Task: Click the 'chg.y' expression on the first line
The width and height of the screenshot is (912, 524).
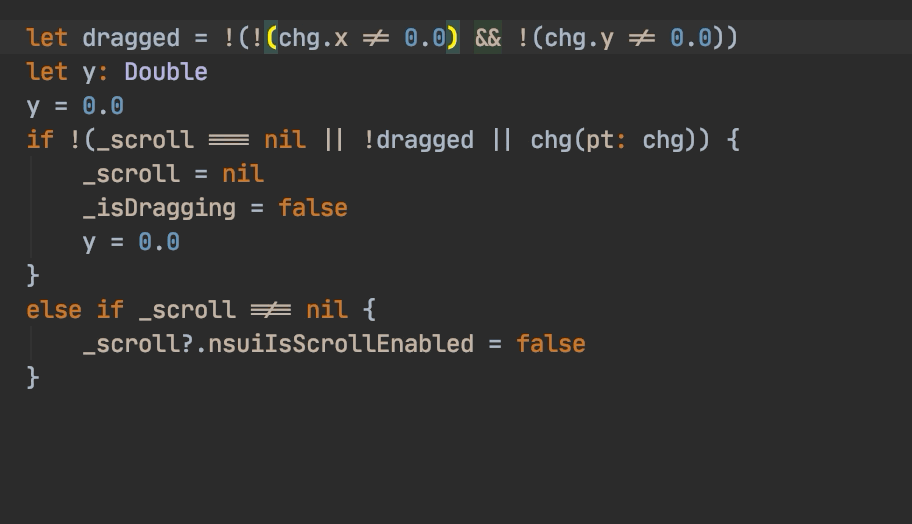Action: coord(579,38)
